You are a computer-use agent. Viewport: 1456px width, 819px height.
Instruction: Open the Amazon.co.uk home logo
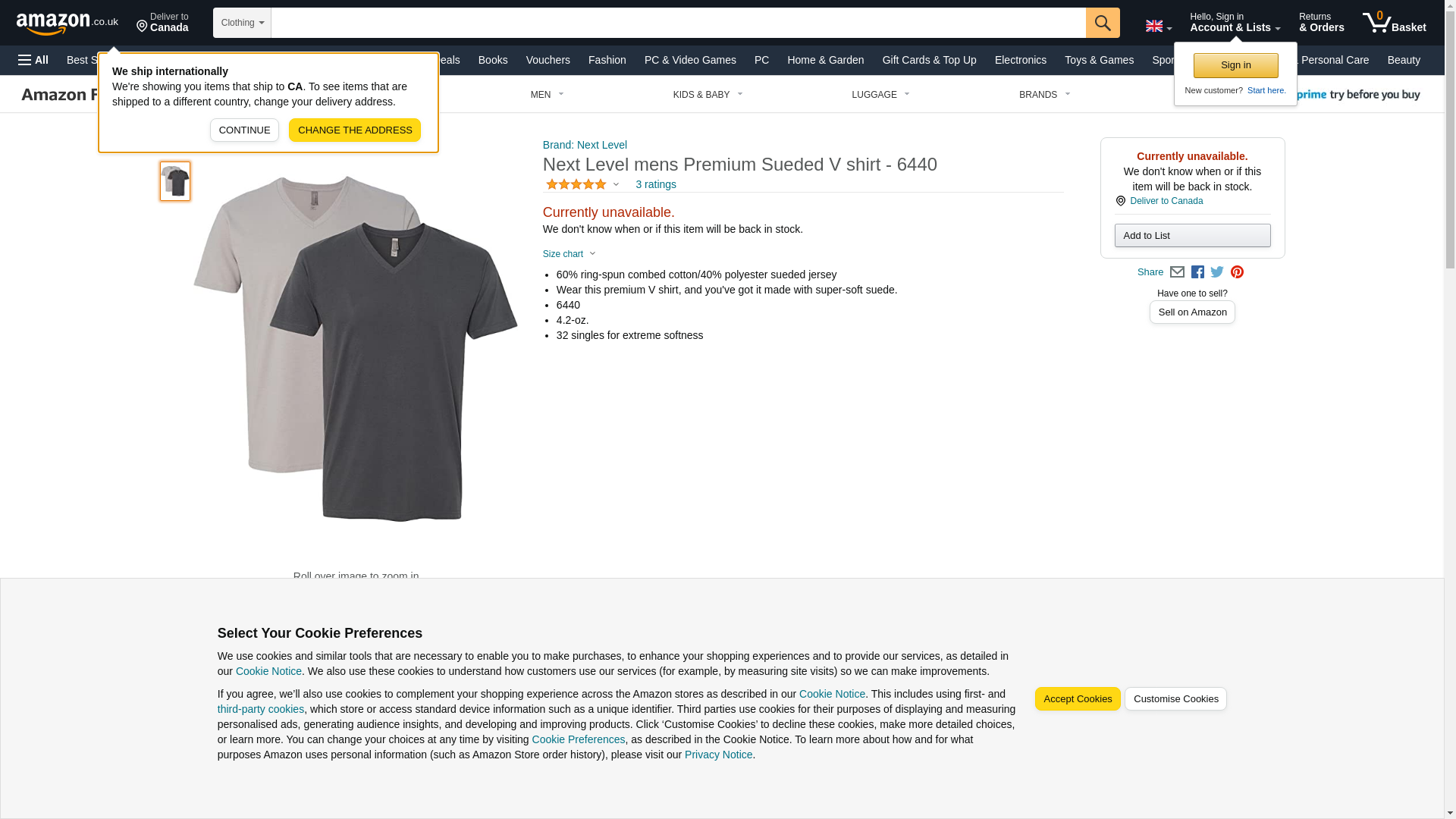click(x=67, y=23)
